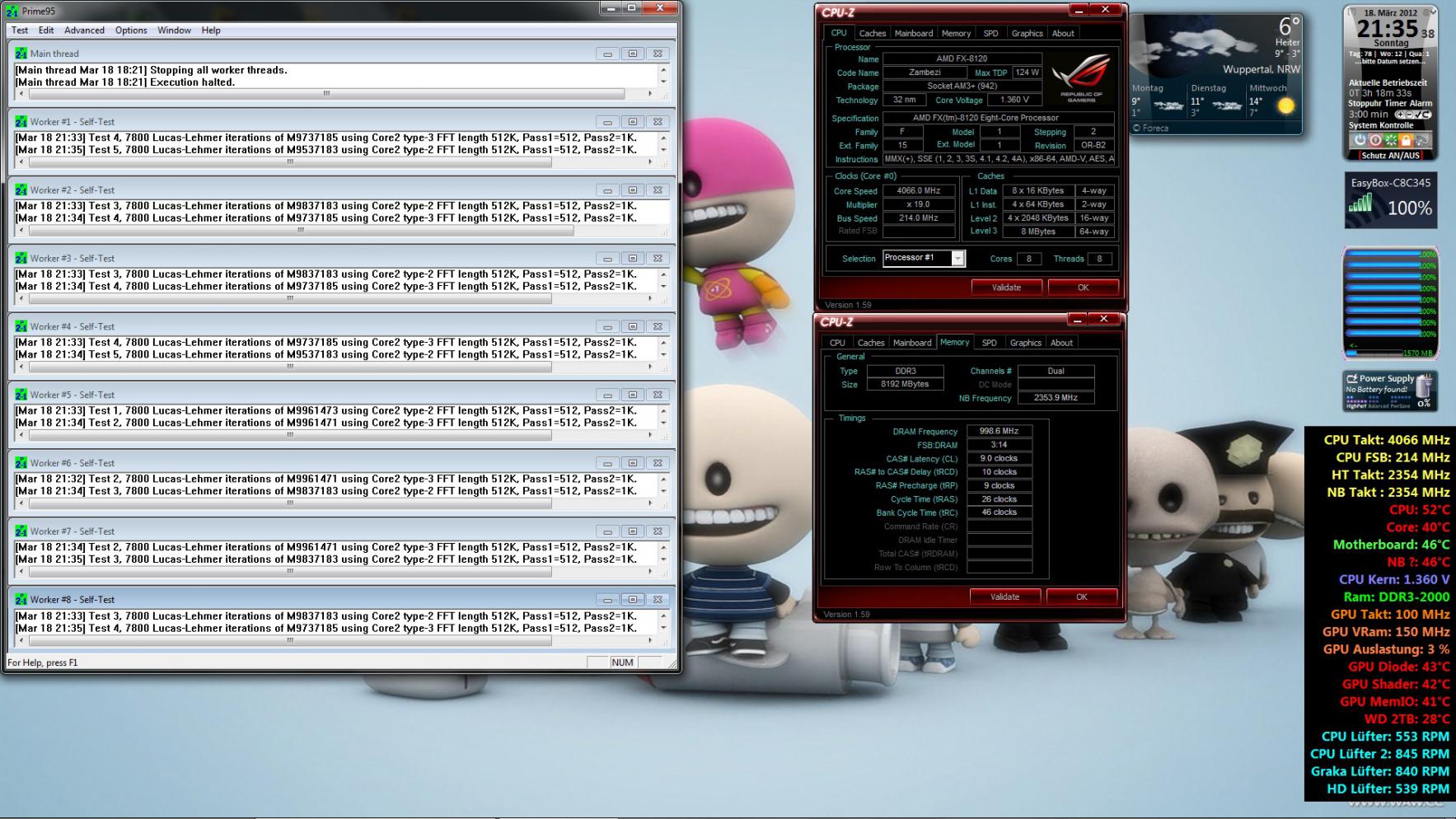Click the DRAM Frequency 998.6 MHz field
This screenshot has height=819, width=1456.
[999, 431]
